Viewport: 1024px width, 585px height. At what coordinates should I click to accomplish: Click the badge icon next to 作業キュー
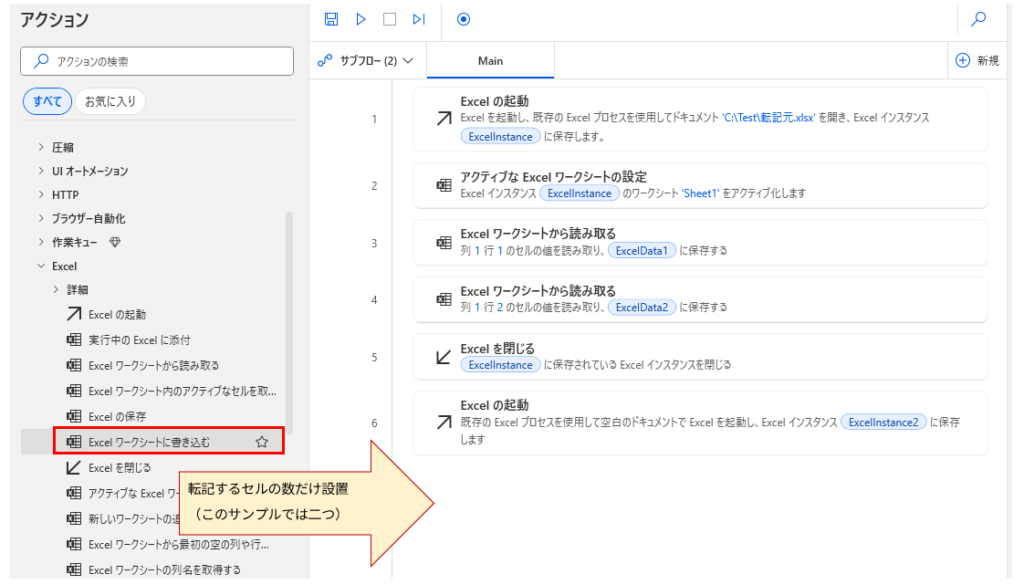point(116,241)
